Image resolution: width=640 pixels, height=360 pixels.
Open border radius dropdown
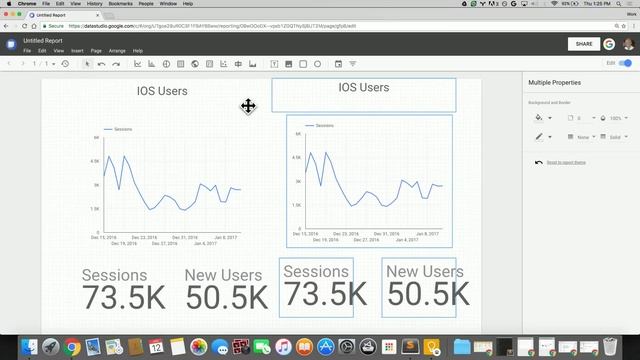point(593,118)
